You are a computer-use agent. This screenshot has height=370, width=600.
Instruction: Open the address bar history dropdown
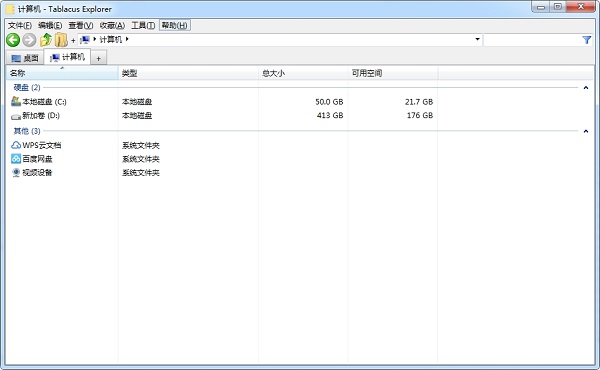tap(477, 39)
